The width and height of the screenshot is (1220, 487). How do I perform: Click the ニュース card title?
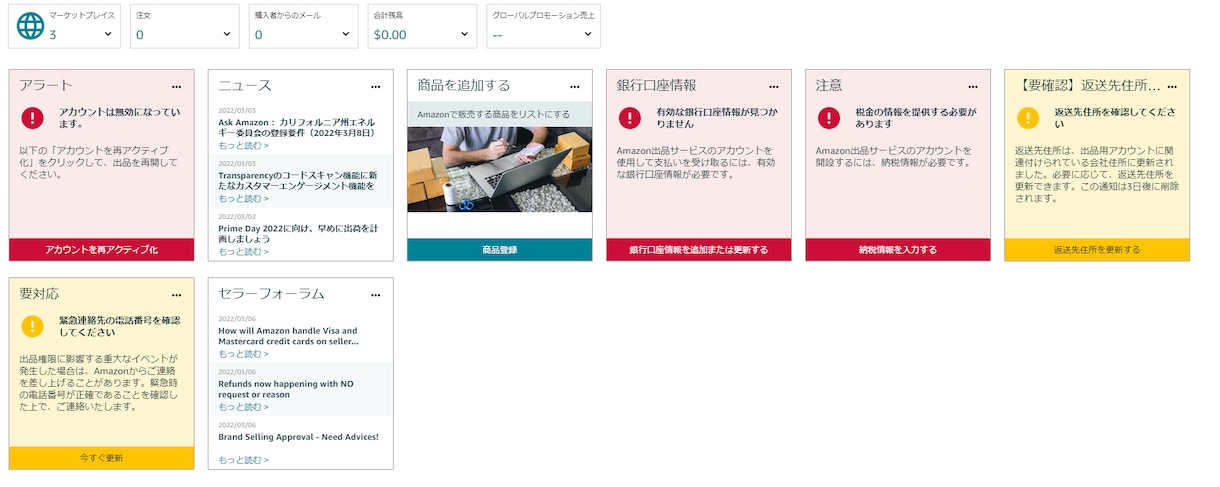click(x=245, y=86)
